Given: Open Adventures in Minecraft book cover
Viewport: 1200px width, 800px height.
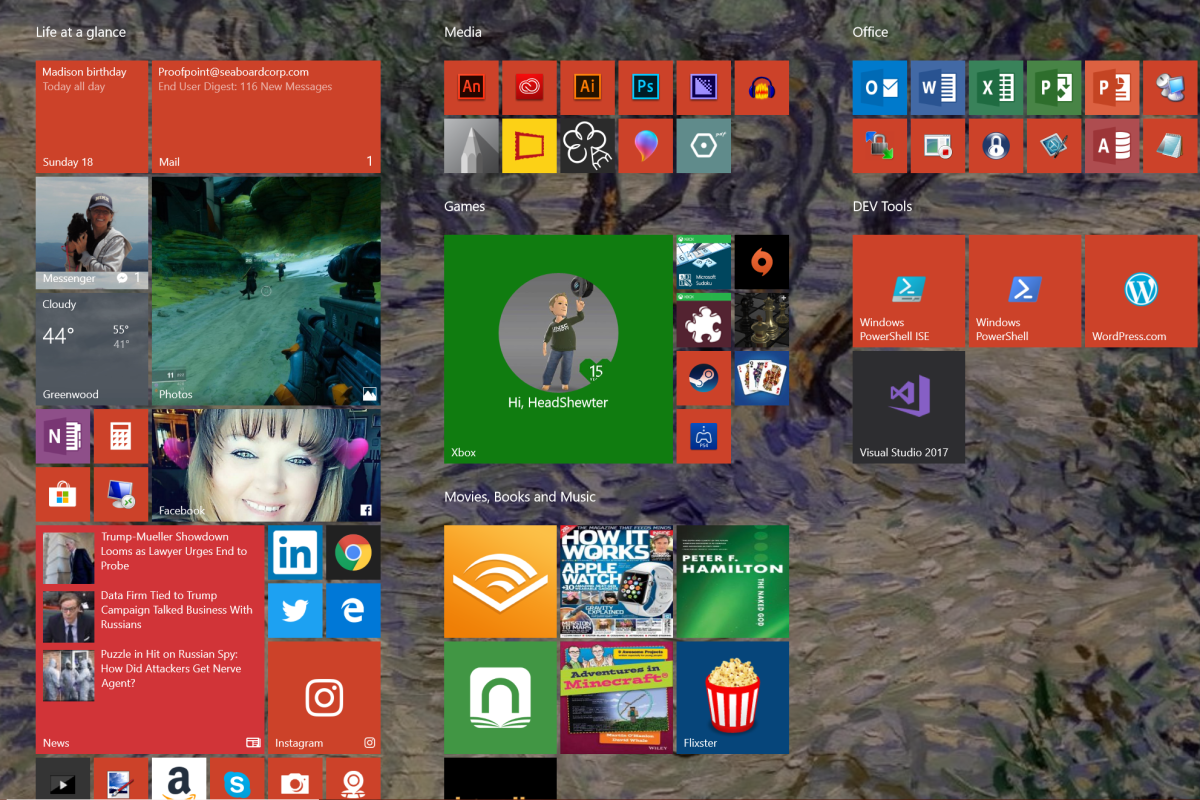Looking at the screenshot, I should tap(616, 697).
